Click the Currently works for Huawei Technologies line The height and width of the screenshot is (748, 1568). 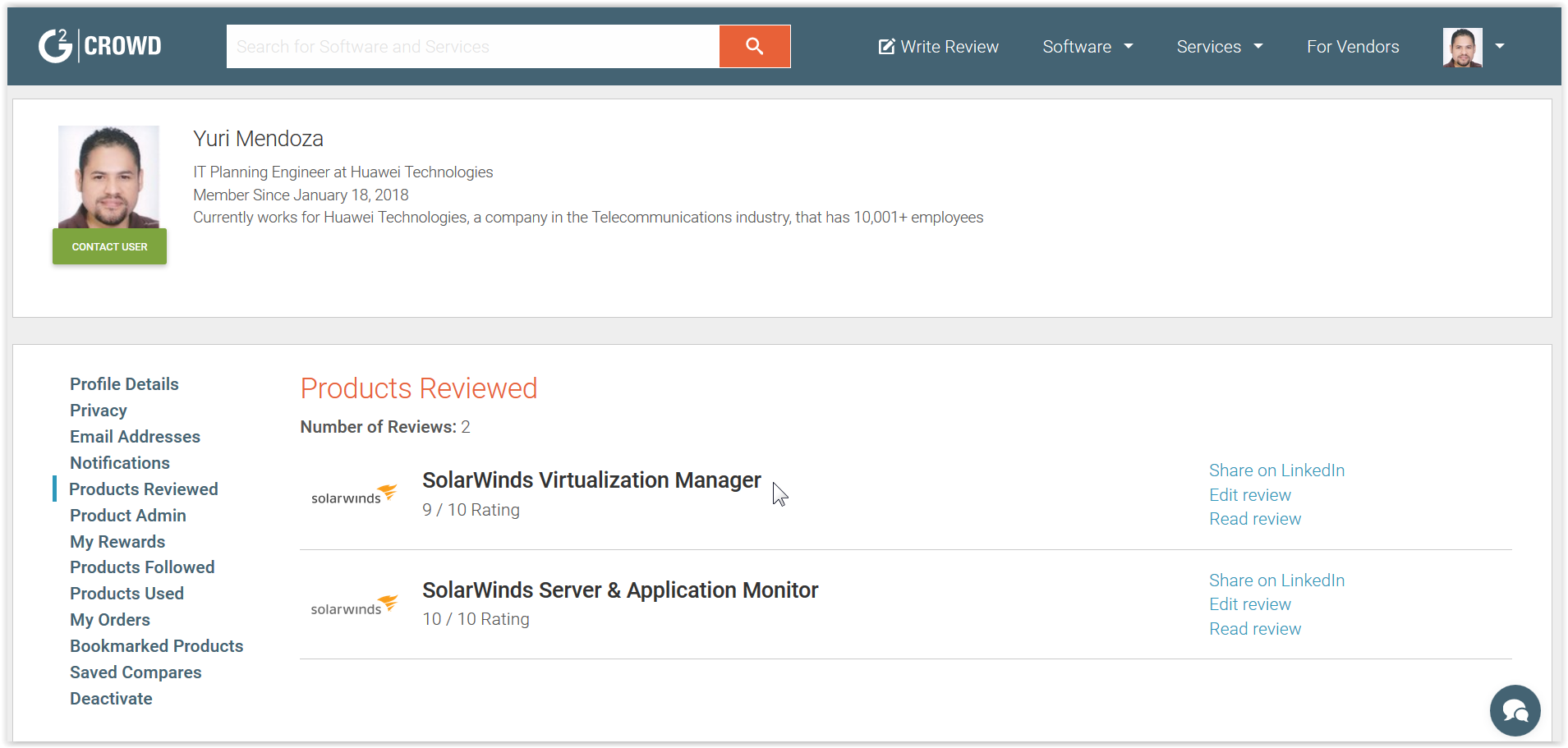[x=588, y=217]
